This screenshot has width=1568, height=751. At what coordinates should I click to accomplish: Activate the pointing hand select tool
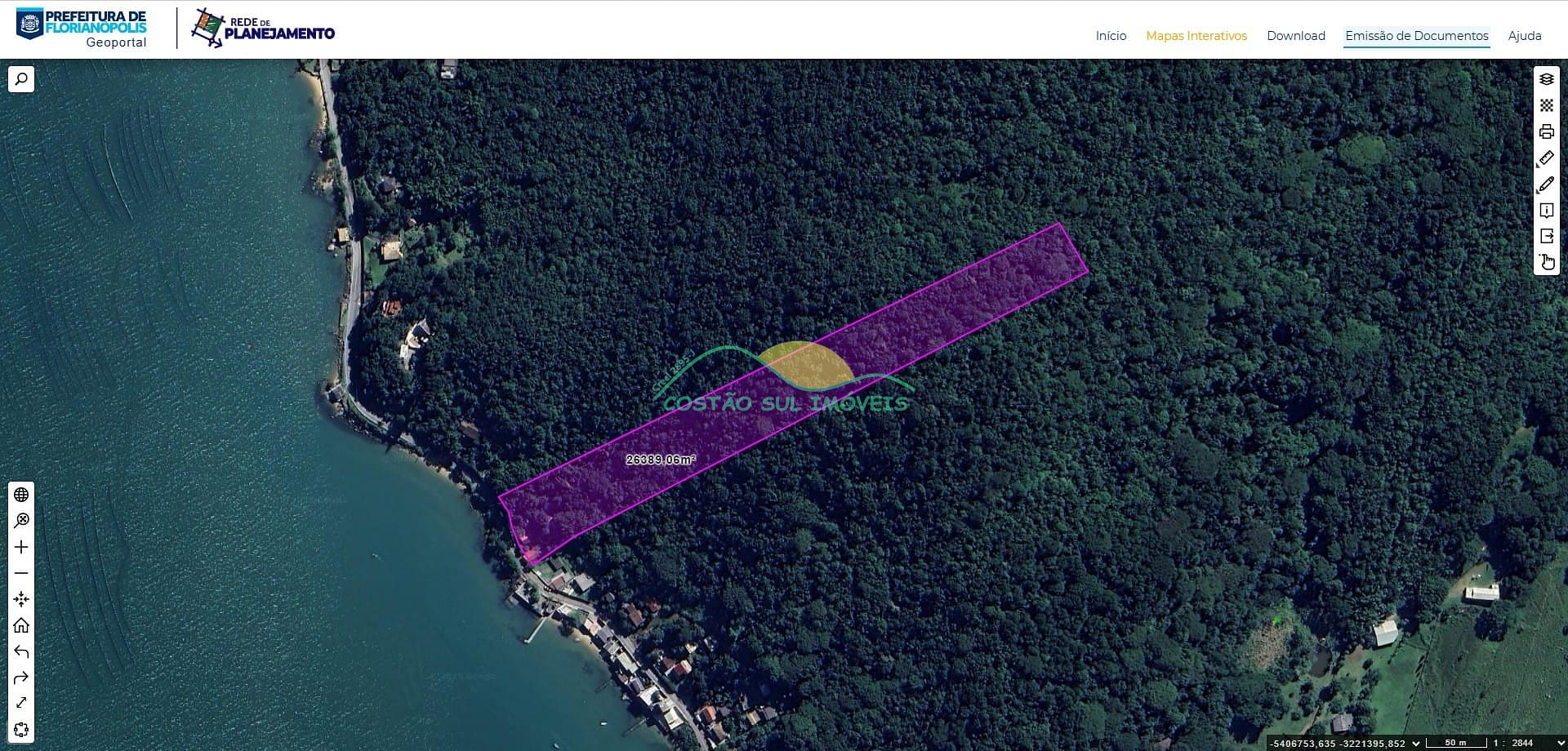pos(1546,262)
